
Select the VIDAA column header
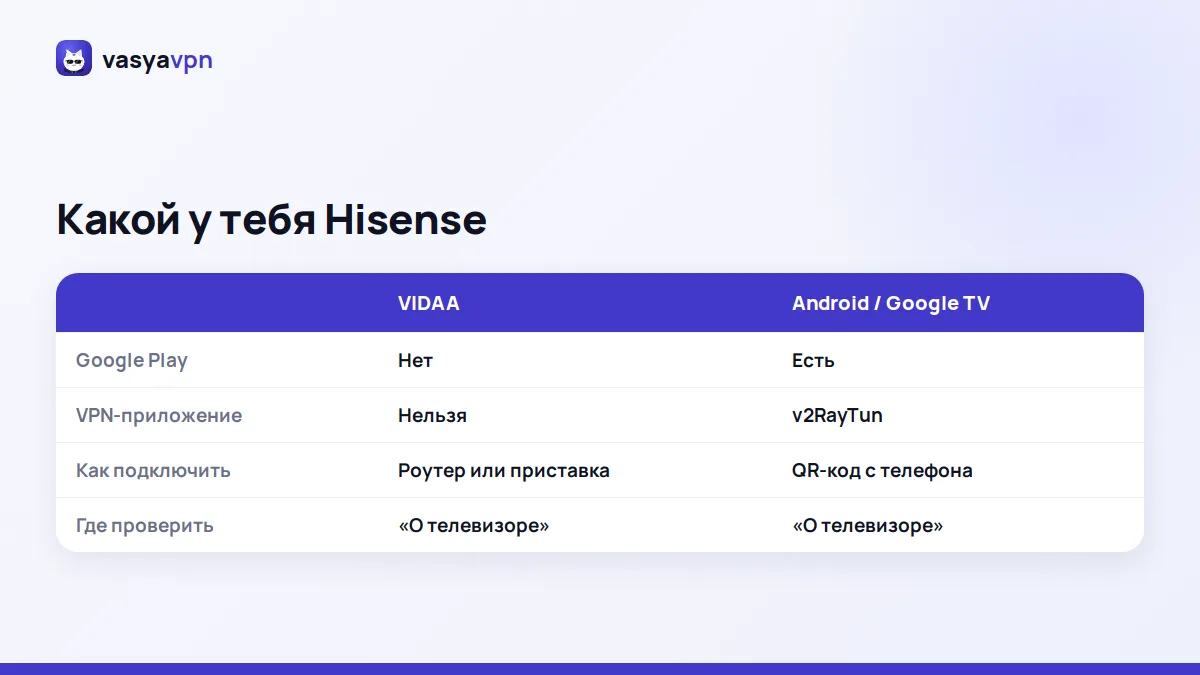pyautogui.click(x=429, y=303)
